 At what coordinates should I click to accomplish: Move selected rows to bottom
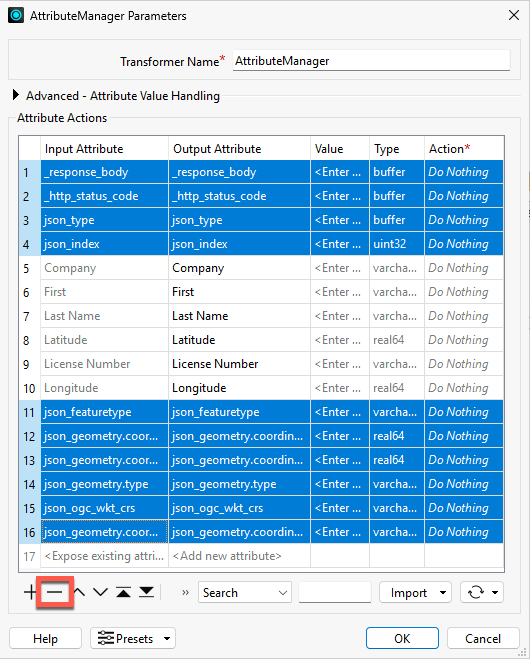(147, 593)
